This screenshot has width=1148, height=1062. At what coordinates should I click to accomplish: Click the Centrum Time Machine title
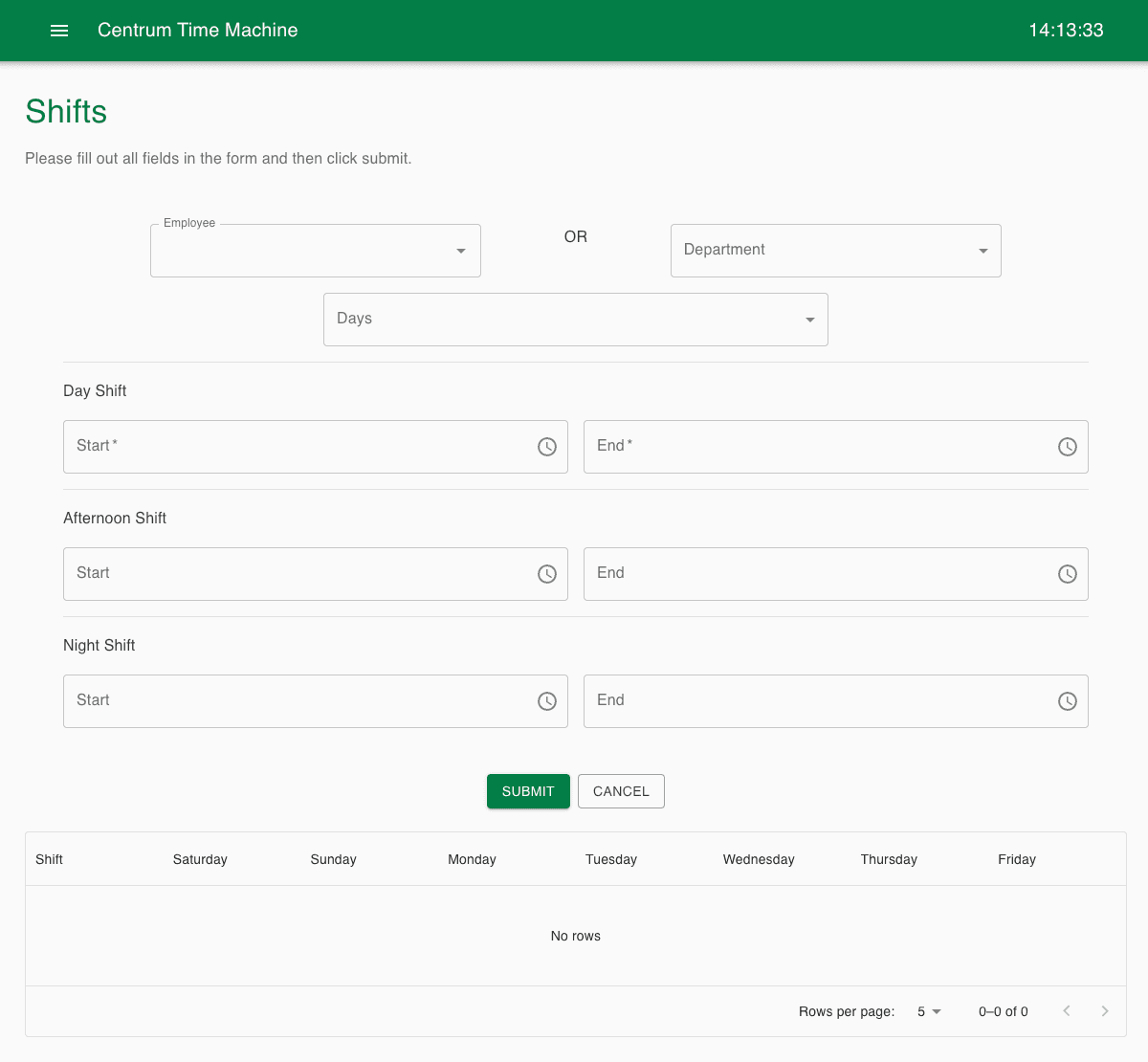point(198,30)
